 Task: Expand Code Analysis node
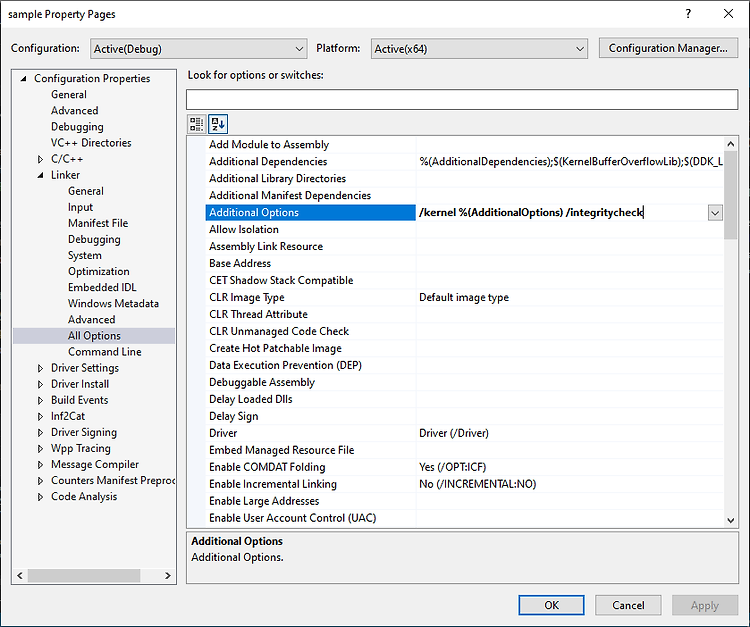[40, 497]
